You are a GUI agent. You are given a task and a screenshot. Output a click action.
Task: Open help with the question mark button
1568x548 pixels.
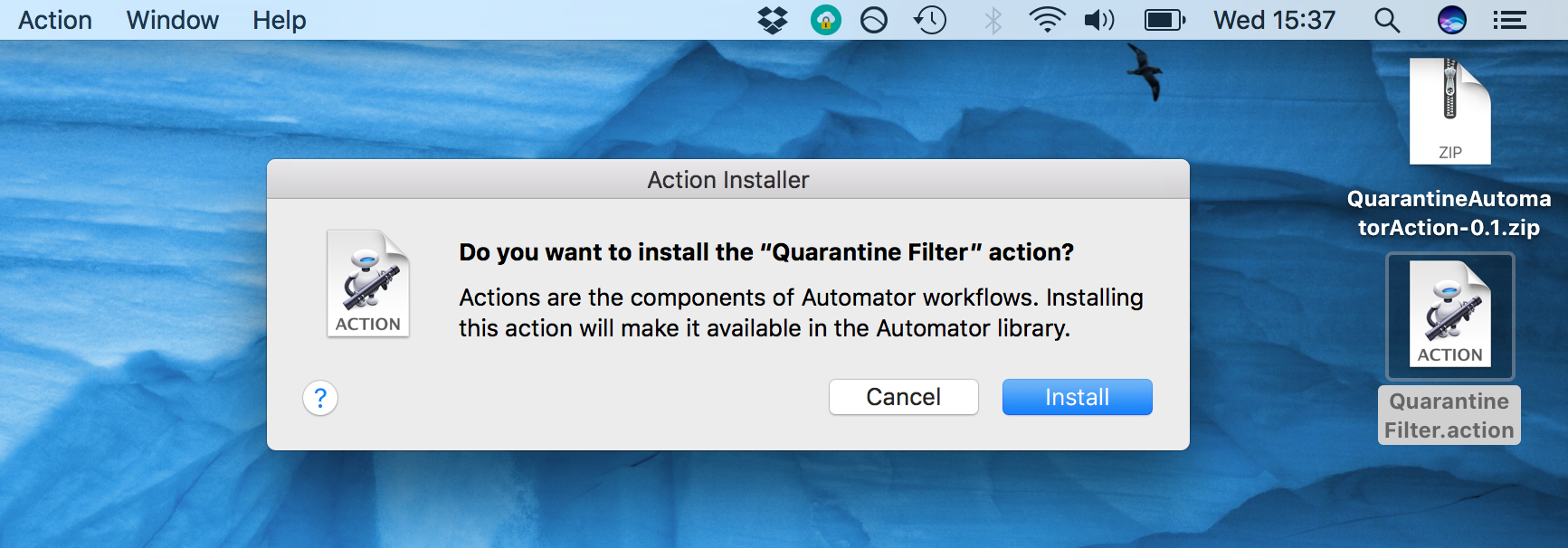coord(320,398)
